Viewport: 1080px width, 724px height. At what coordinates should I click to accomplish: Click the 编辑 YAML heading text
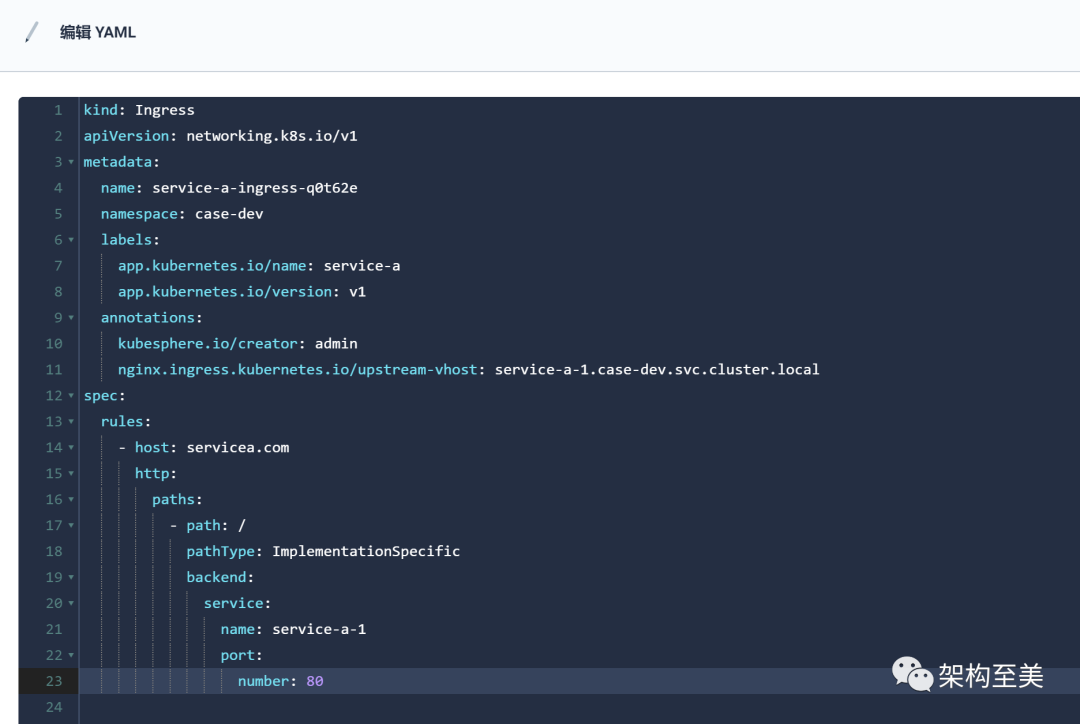pos(98,32)
